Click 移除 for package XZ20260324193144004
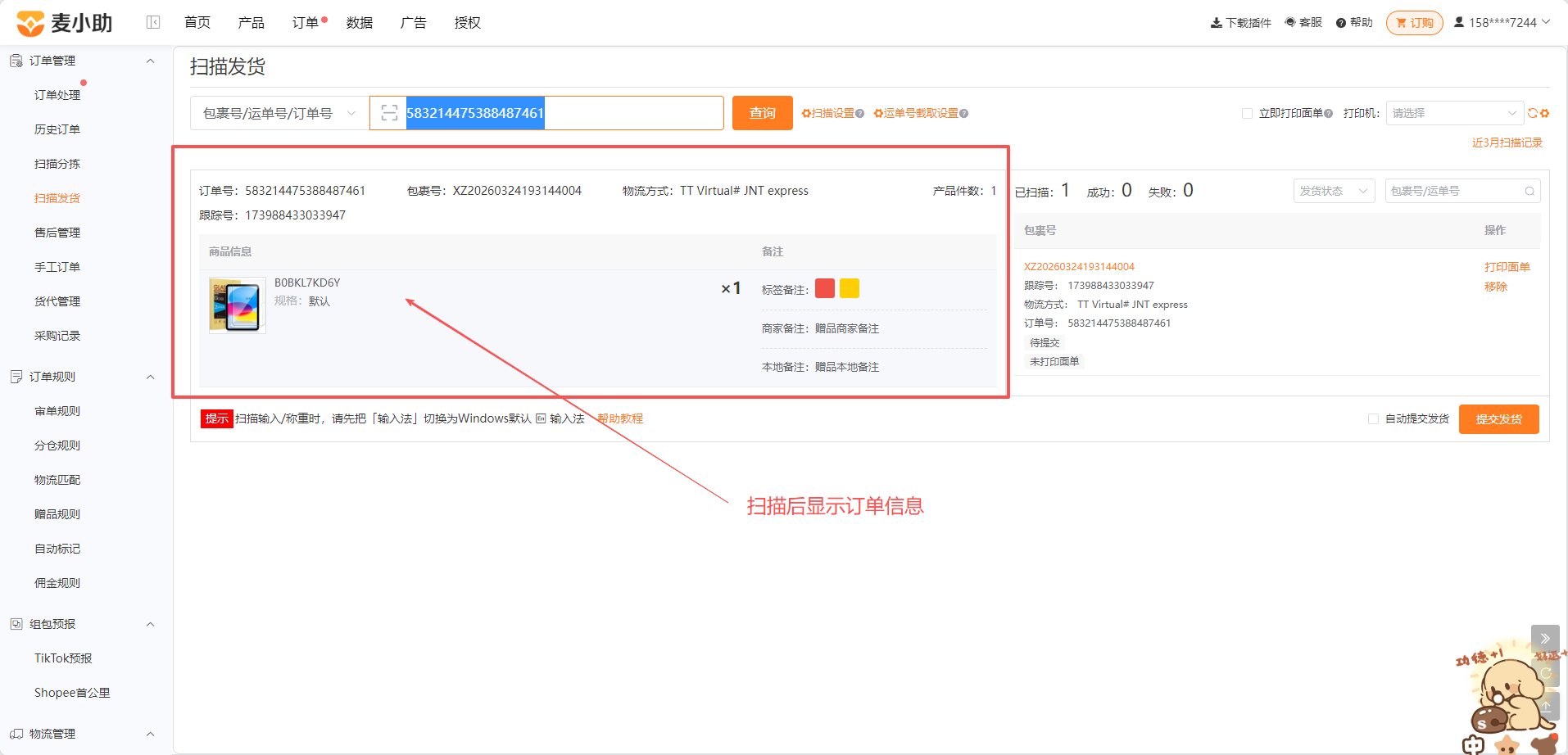Image resolution: width=1568 pixels, height=755 pixels. coord(1496,287)
